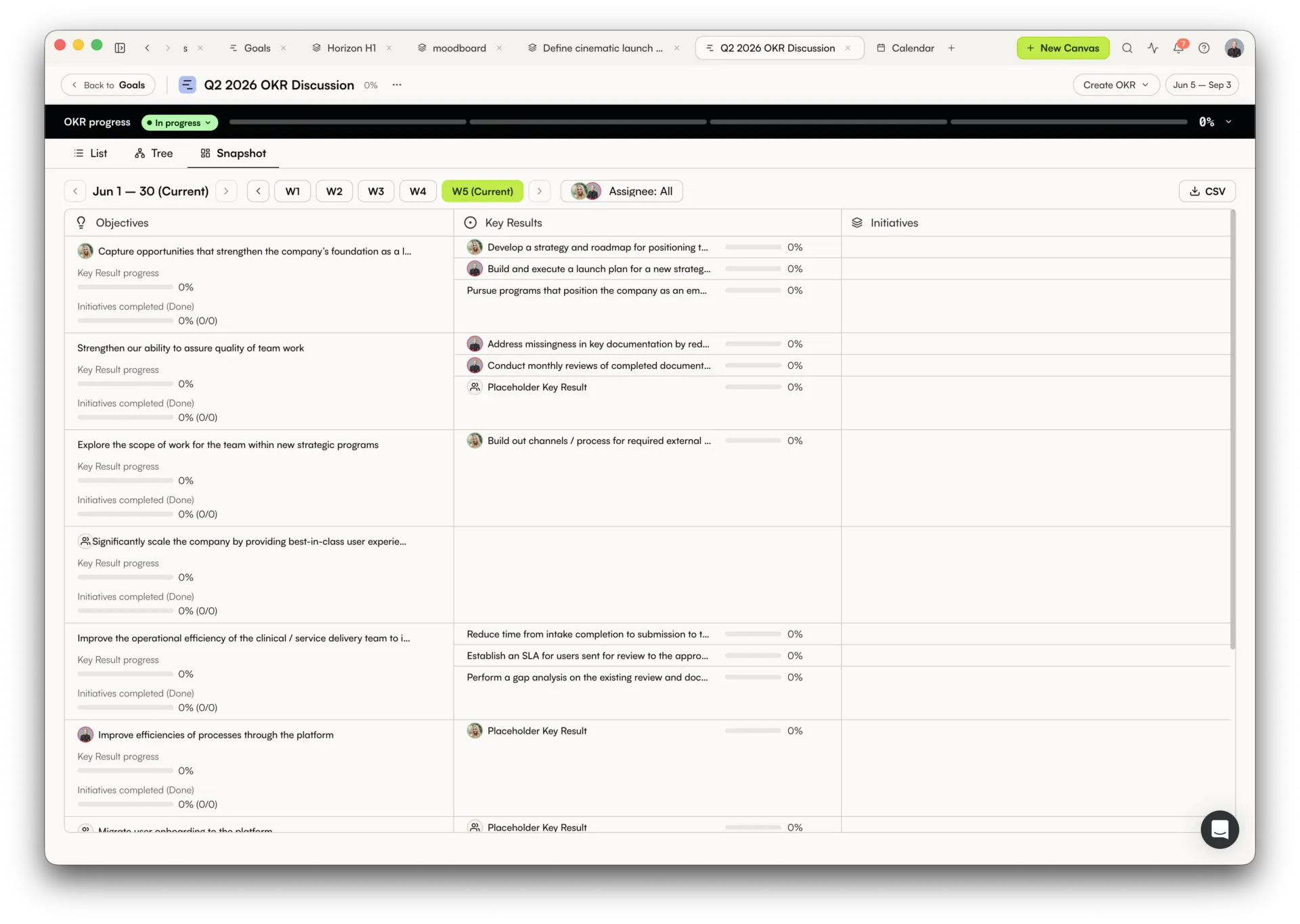This screenshot has width=1300, height=924.
Task: Select week W5 (Current)
Action: point(483,191)
